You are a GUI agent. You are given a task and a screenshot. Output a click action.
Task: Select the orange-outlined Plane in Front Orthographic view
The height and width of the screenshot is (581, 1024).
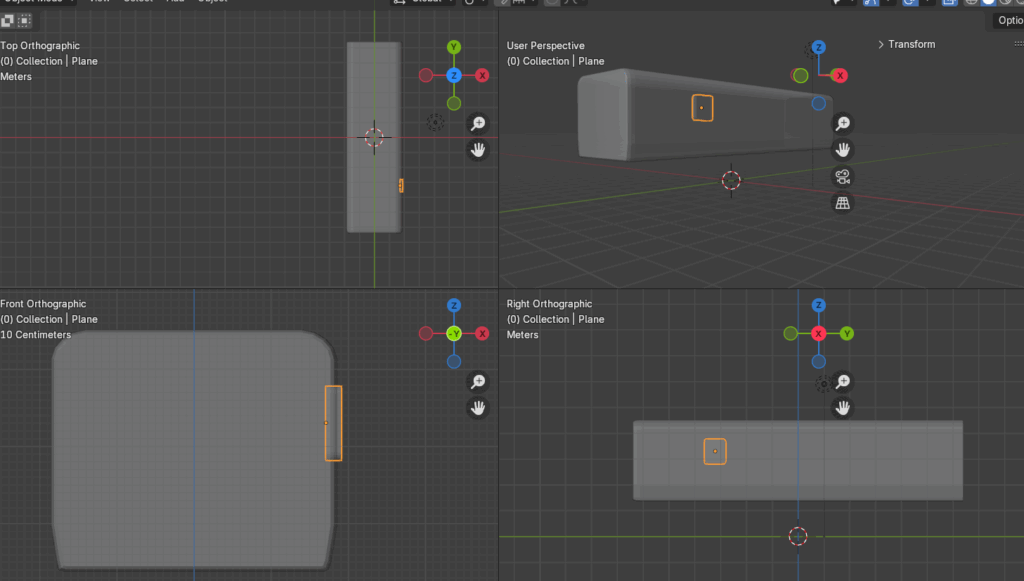click(x=334, y=423)
